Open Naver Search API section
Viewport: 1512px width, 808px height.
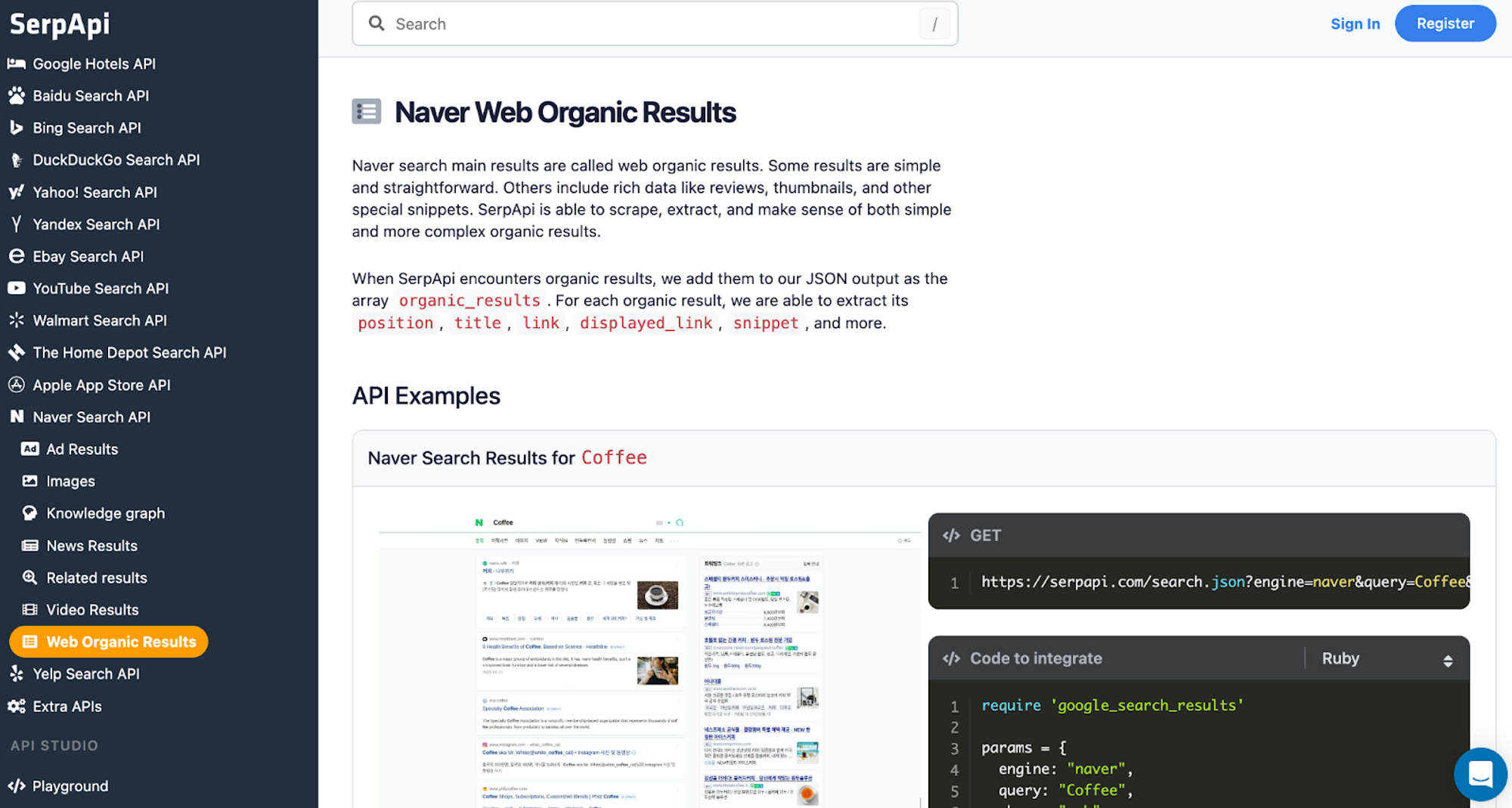(91, 416)
